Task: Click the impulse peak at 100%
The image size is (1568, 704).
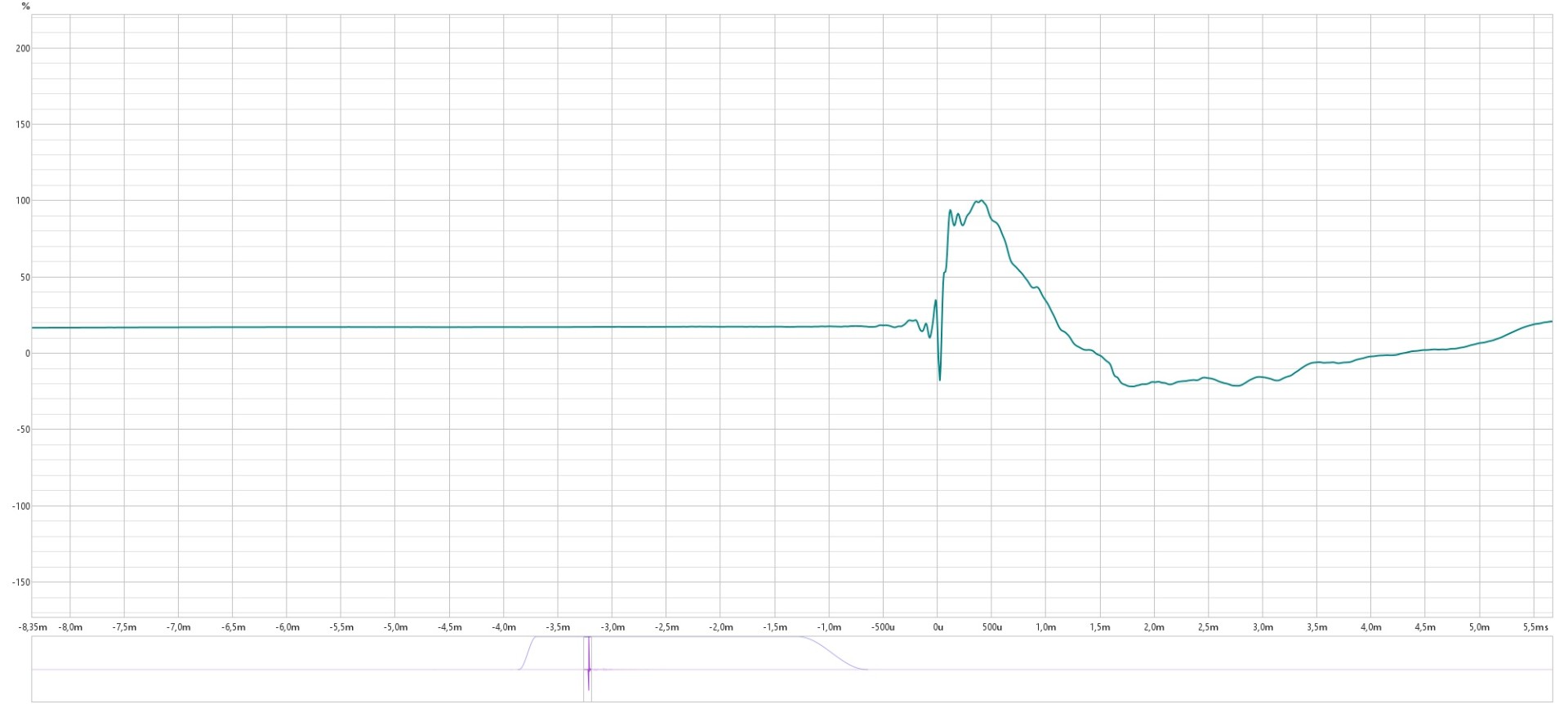Action: (980, 201)
